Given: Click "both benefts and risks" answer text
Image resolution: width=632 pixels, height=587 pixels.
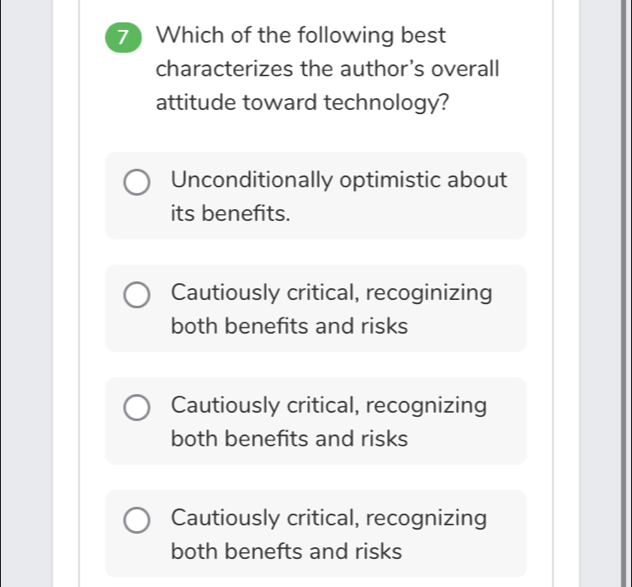Looking at the screenshot, I should 286,551.
